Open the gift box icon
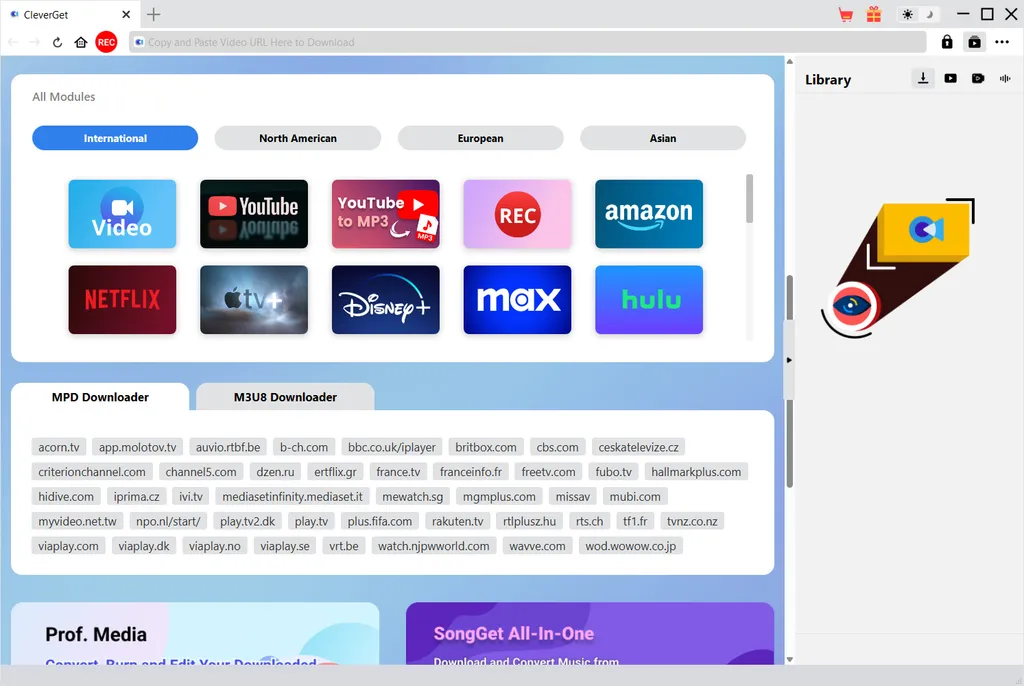The image size is (1024, 686). click(874, 14)
